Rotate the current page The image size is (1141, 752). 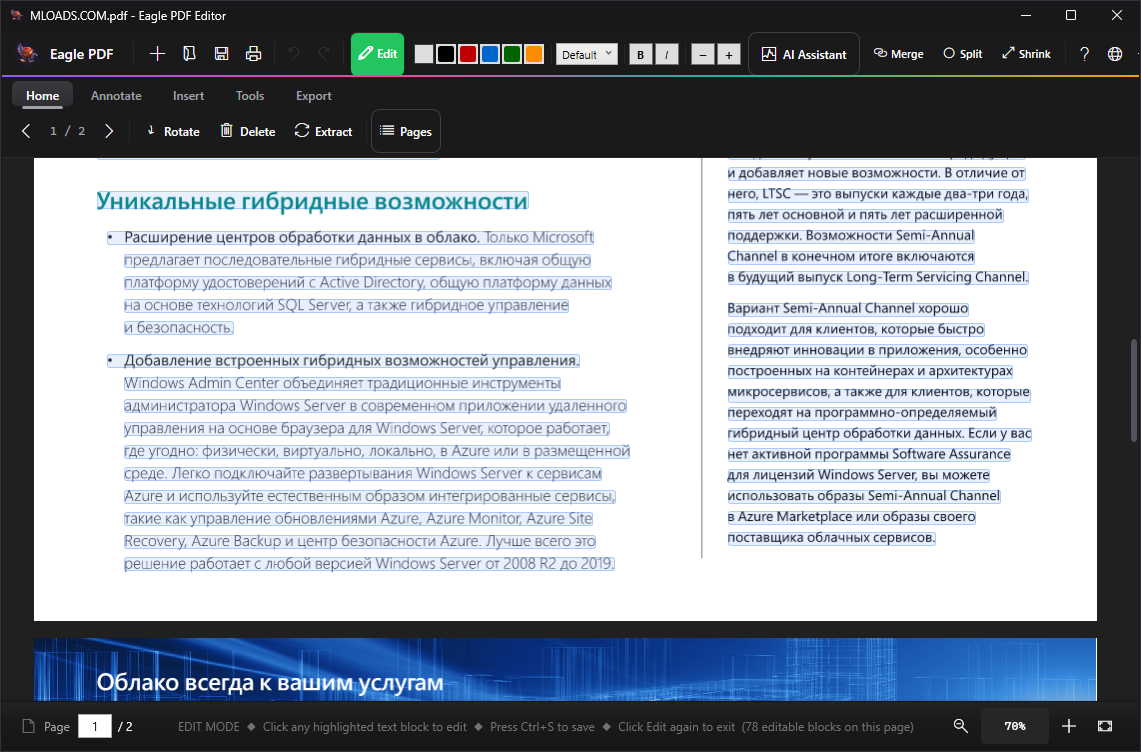pos(173,131)
